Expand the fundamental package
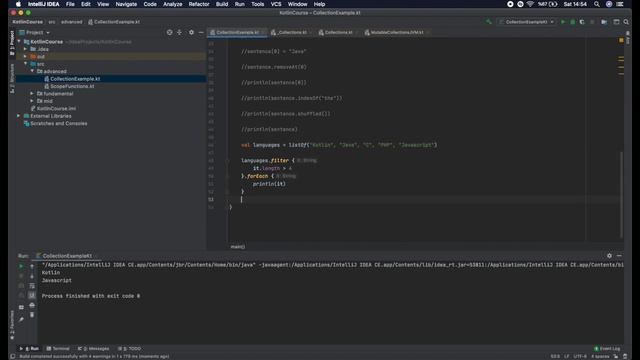 coord(32,93)
